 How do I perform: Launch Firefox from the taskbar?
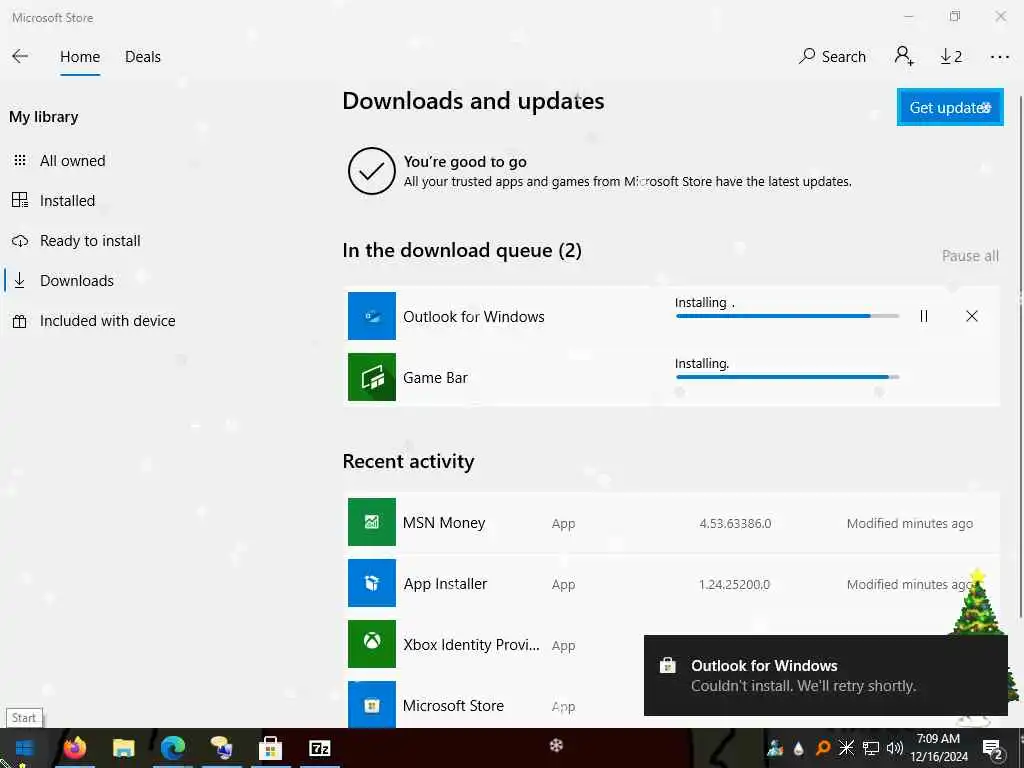pos(74,748)
